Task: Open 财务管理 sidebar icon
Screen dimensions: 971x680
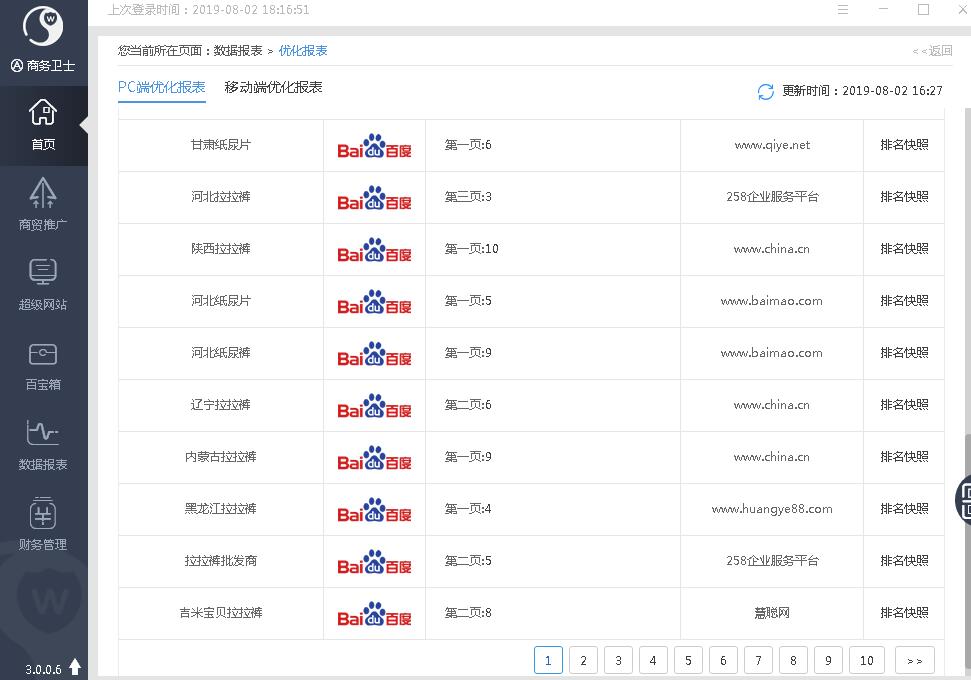Action: (x=43, y=523)
